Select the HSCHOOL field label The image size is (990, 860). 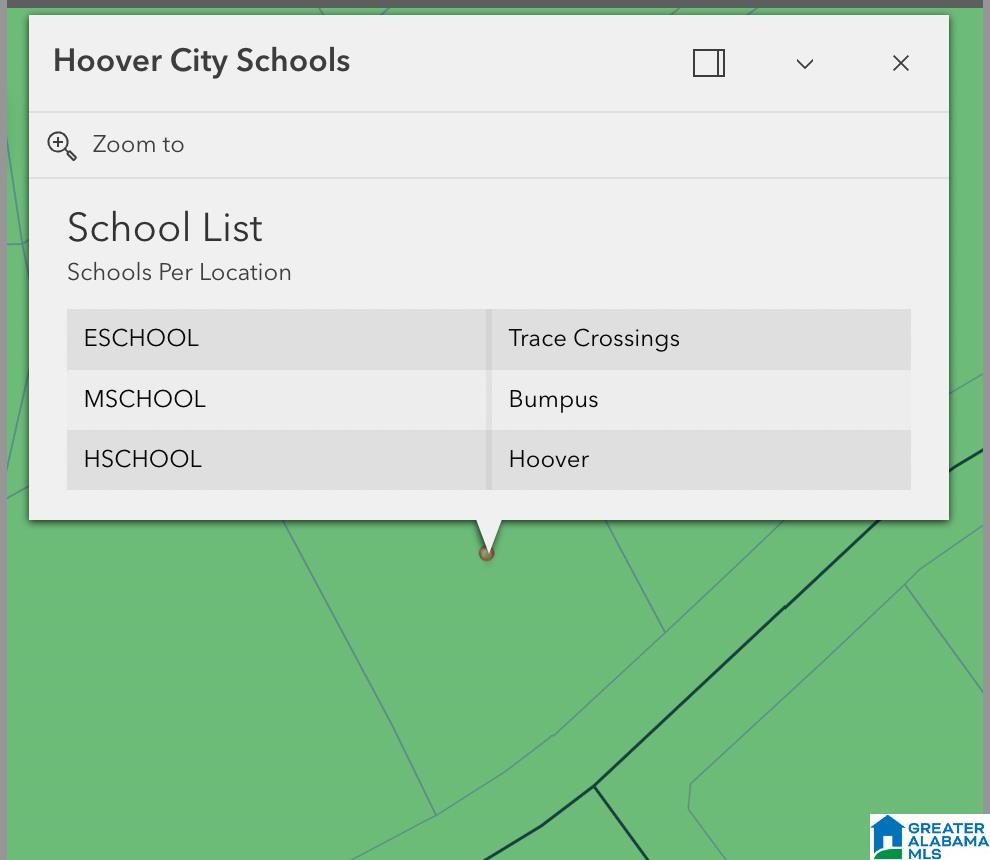coord(143,459)
